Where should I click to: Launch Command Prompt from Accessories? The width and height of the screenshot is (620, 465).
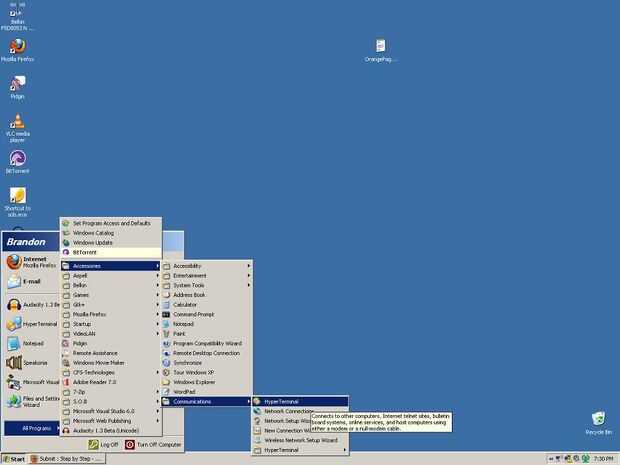click(207, 314)
